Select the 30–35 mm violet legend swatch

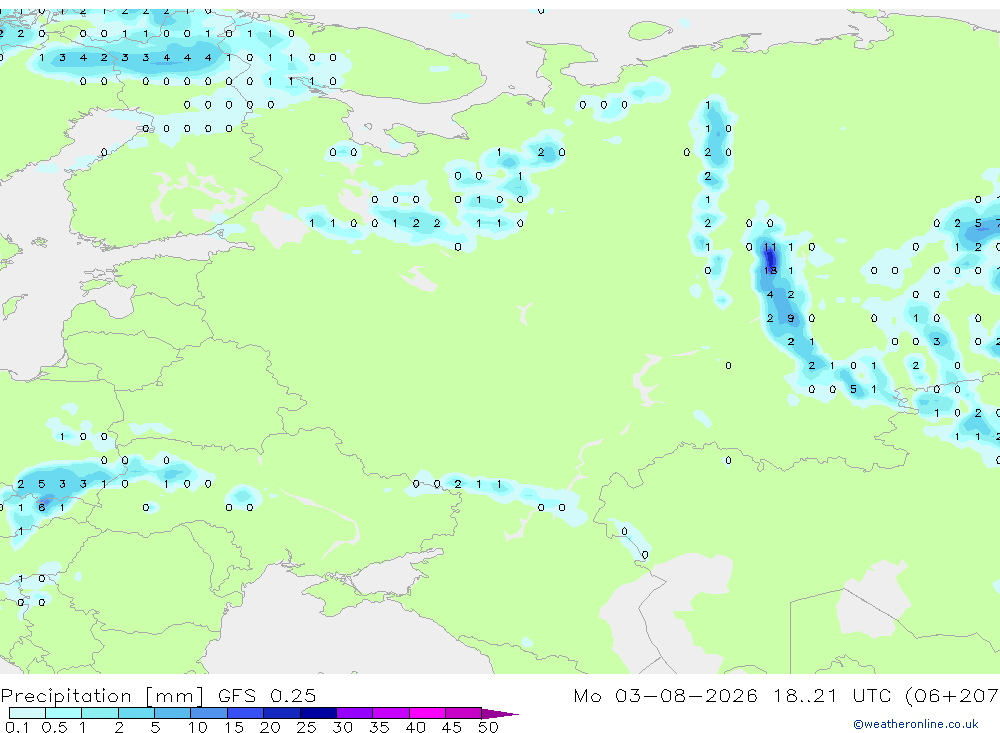pyautogui.click(x=355, y=713)
